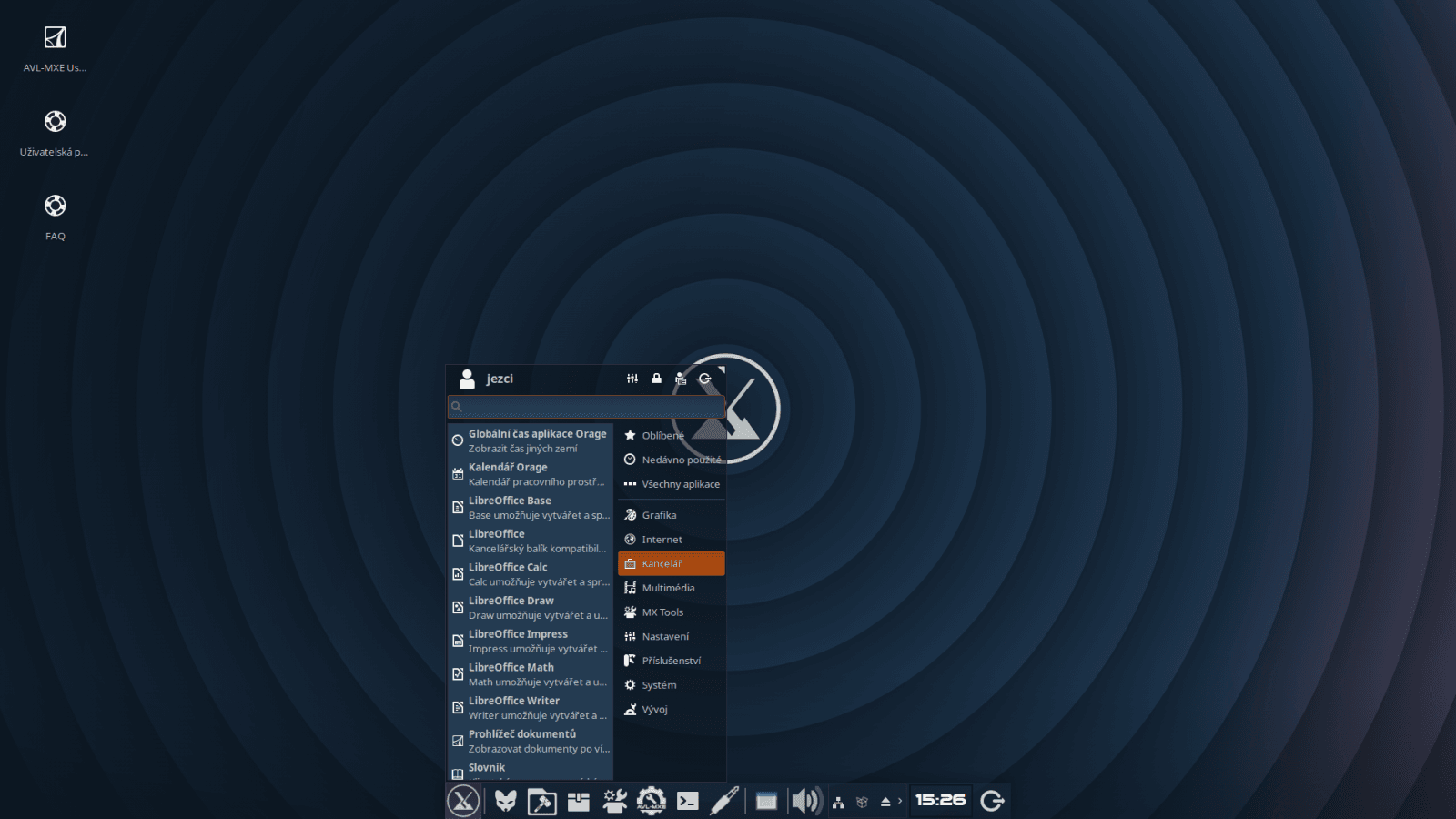
Task: Click the network status icon in system tray
Action: click(x=837, y=801)
